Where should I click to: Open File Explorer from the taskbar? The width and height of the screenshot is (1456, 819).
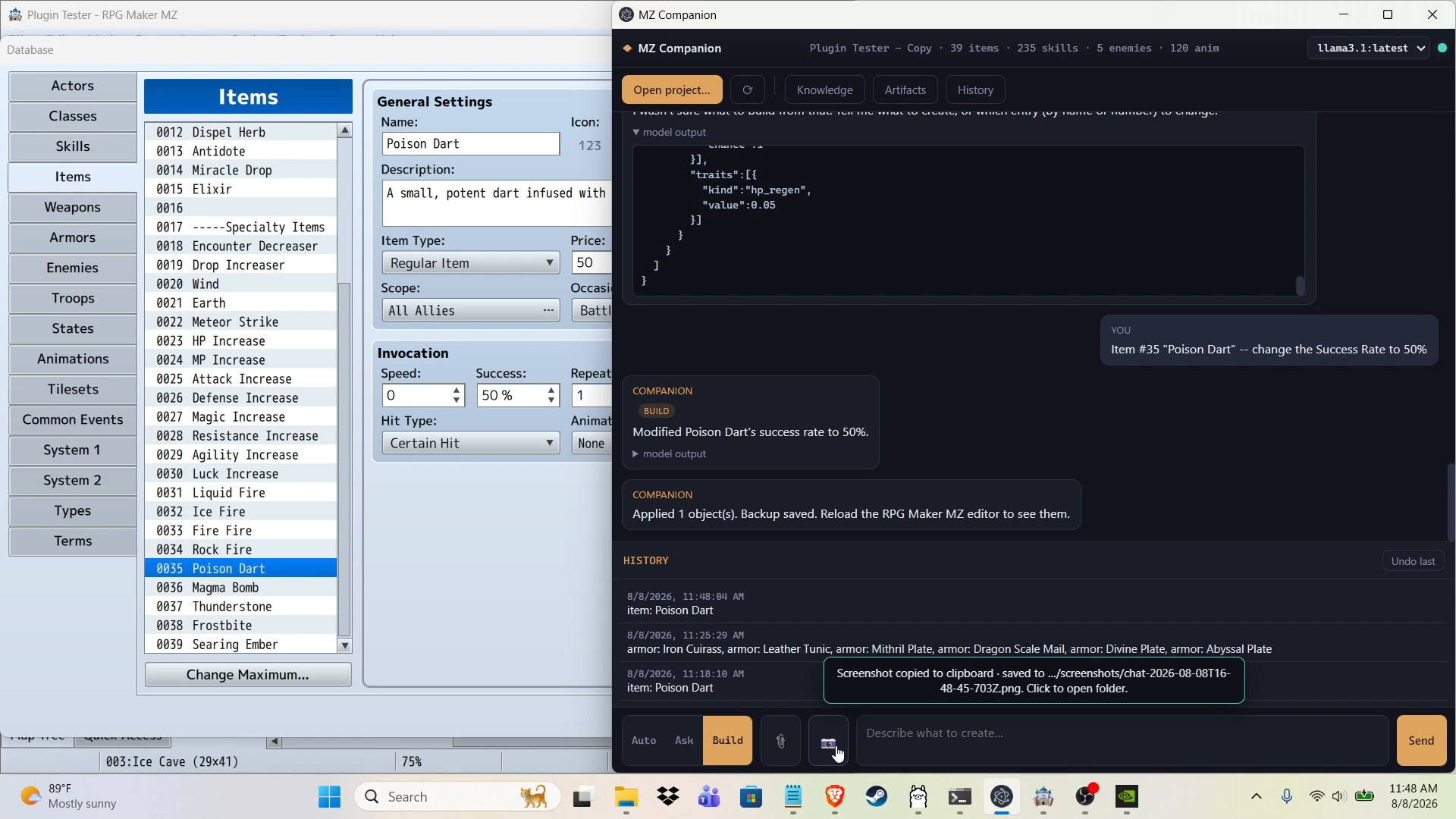click(x=626, y=796)
